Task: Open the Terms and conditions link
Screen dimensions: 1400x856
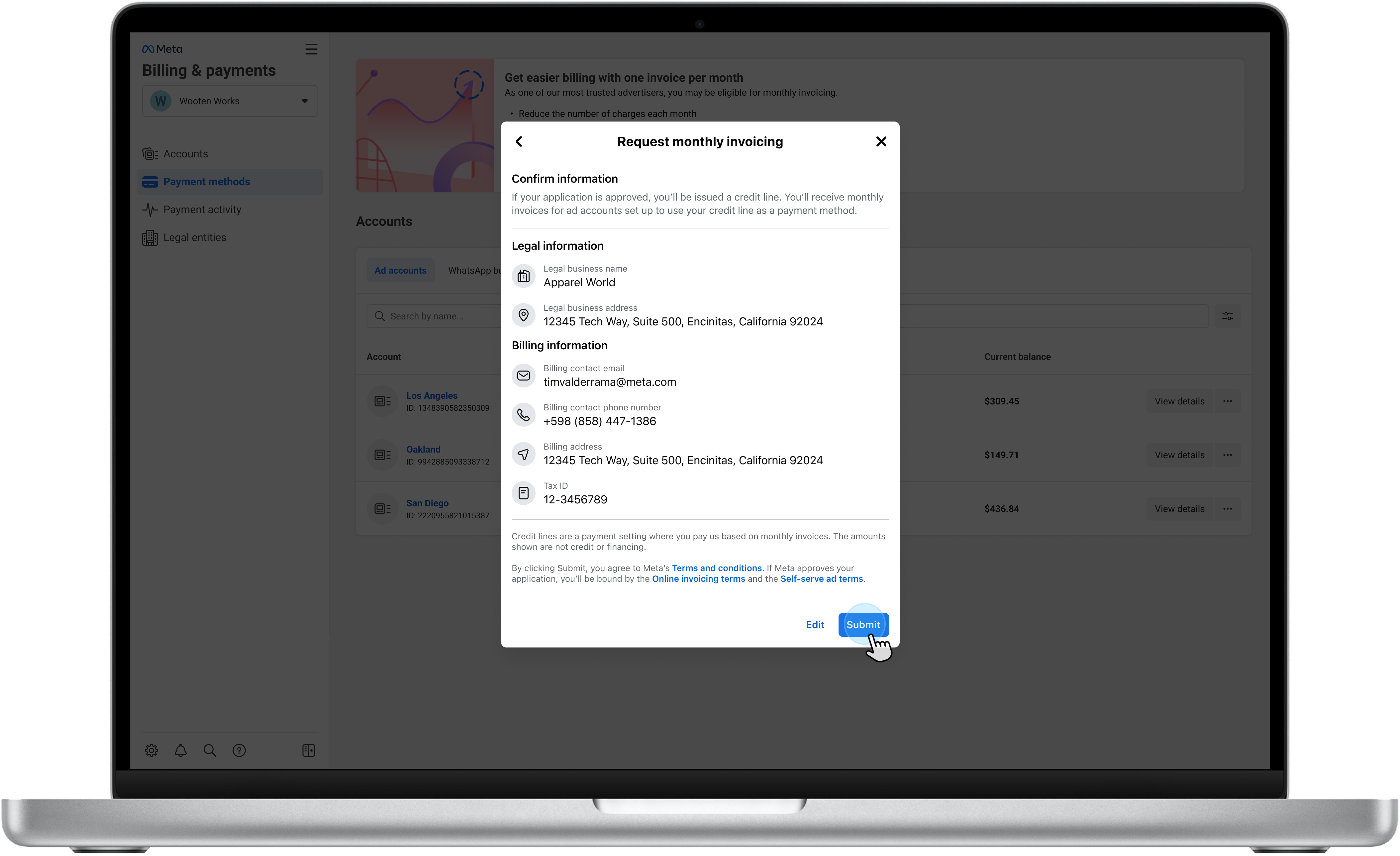Action: (x=717, y=568)
